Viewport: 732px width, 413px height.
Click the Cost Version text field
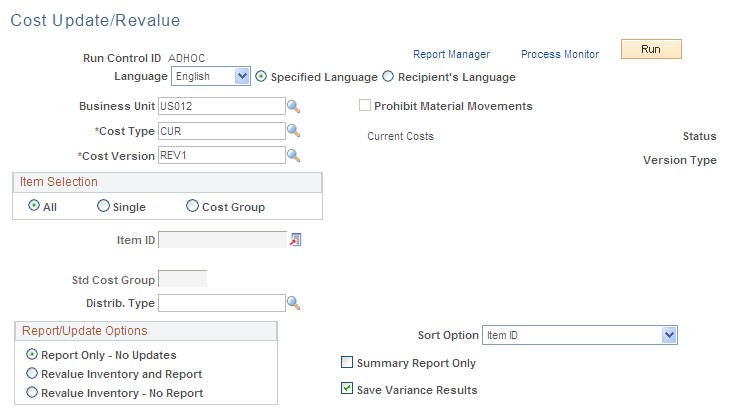[221, 156]
